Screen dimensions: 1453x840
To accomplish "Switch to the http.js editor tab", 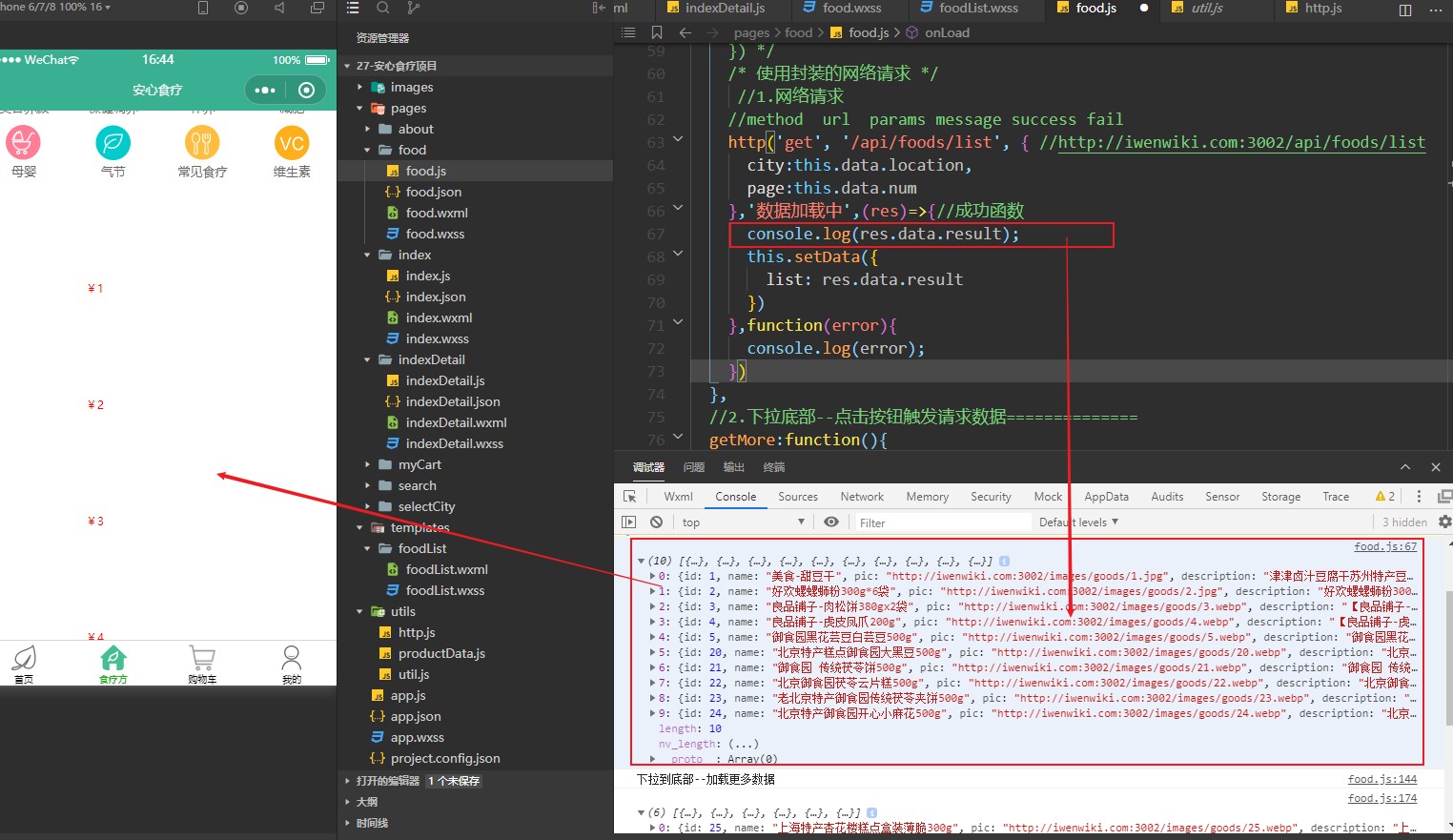I will point(1313,8).
